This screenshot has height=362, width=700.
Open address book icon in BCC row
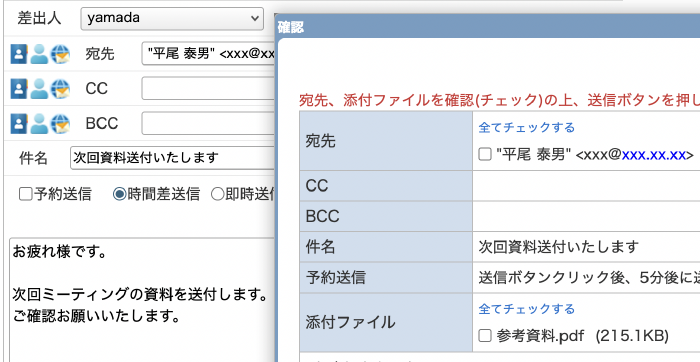coord(19,124)
